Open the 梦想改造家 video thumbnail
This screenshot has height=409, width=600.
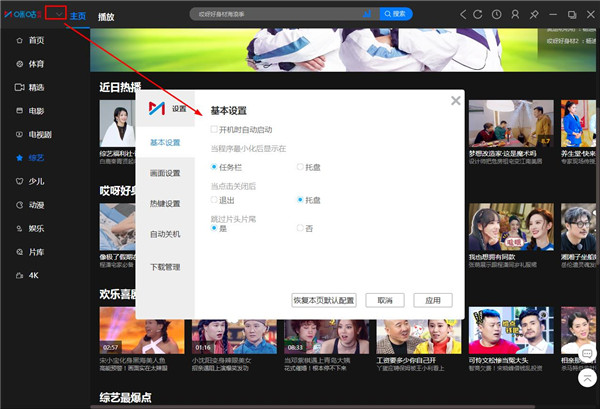511,124
